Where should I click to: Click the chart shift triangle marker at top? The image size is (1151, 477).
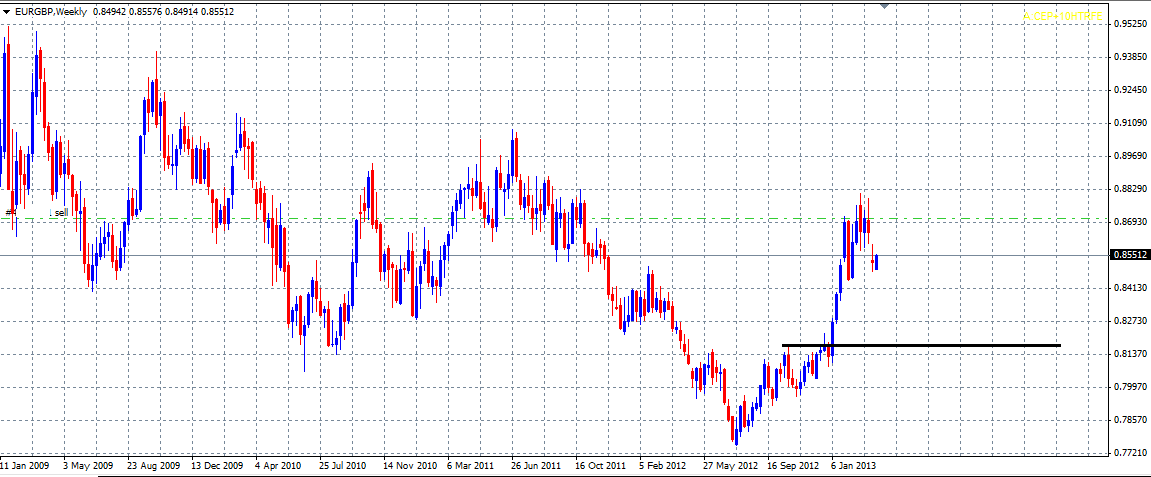tap(883, 5)
